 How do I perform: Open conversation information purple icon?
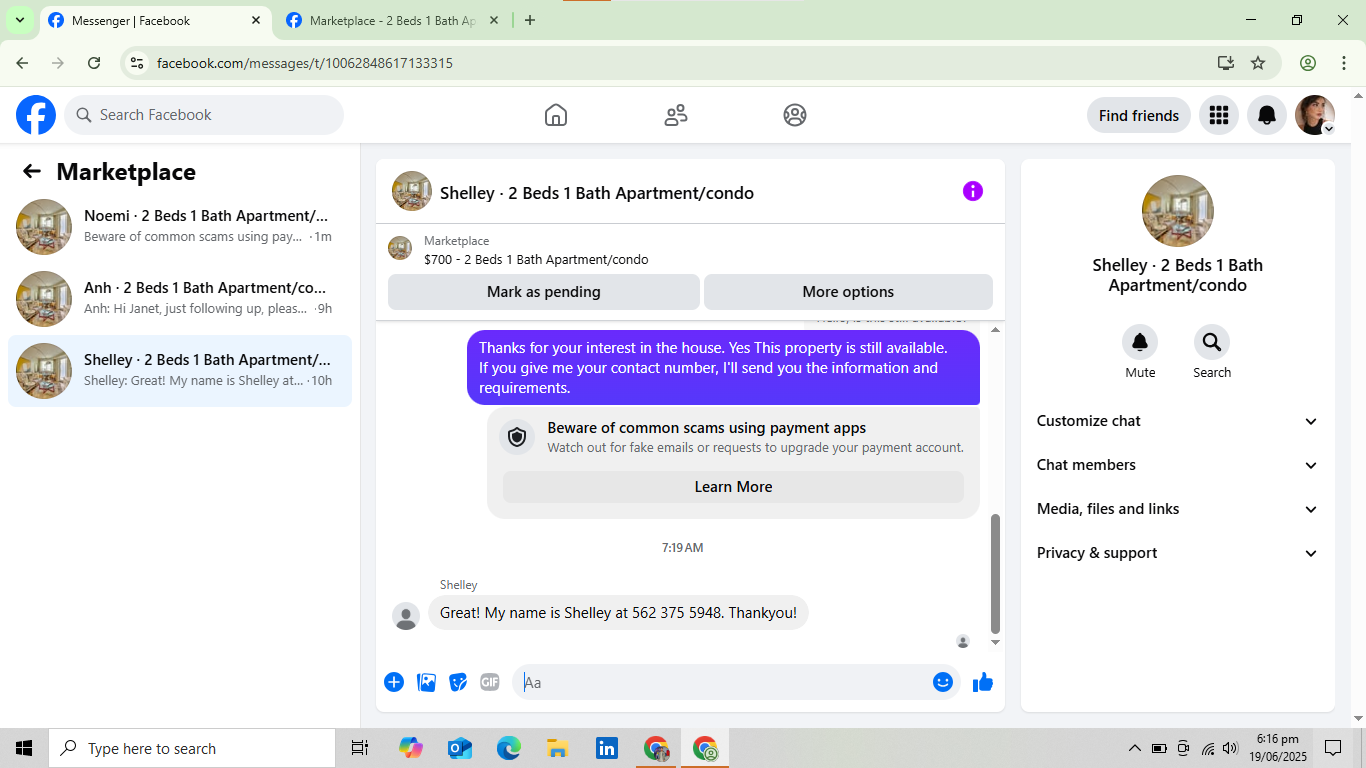[973, 191]
